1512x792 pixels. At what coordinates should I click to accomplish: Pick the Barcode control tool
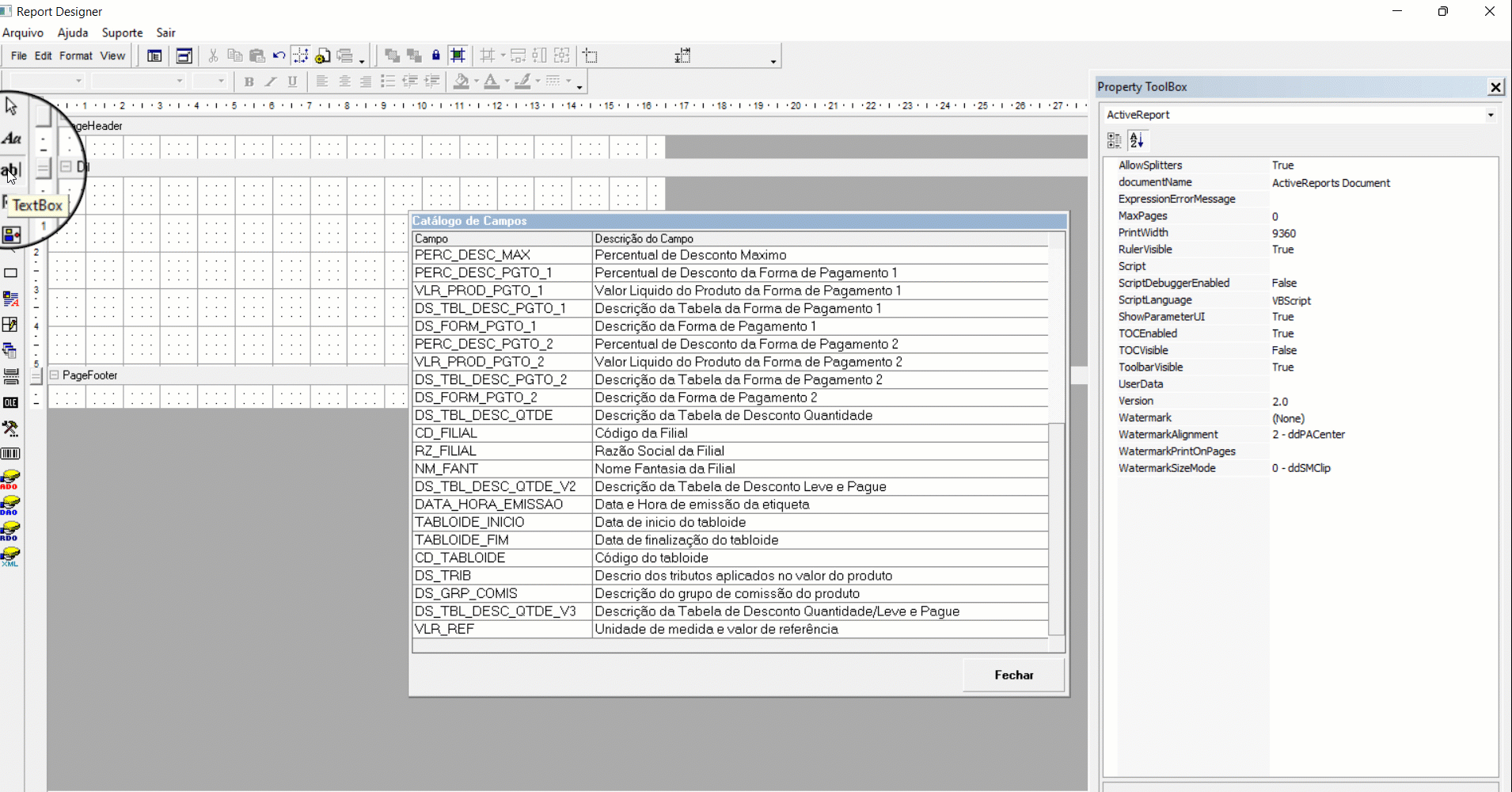pos(10,454)
